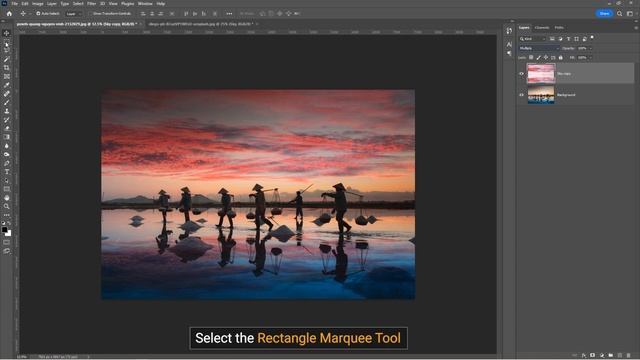Open the File menu

point(15,4)
